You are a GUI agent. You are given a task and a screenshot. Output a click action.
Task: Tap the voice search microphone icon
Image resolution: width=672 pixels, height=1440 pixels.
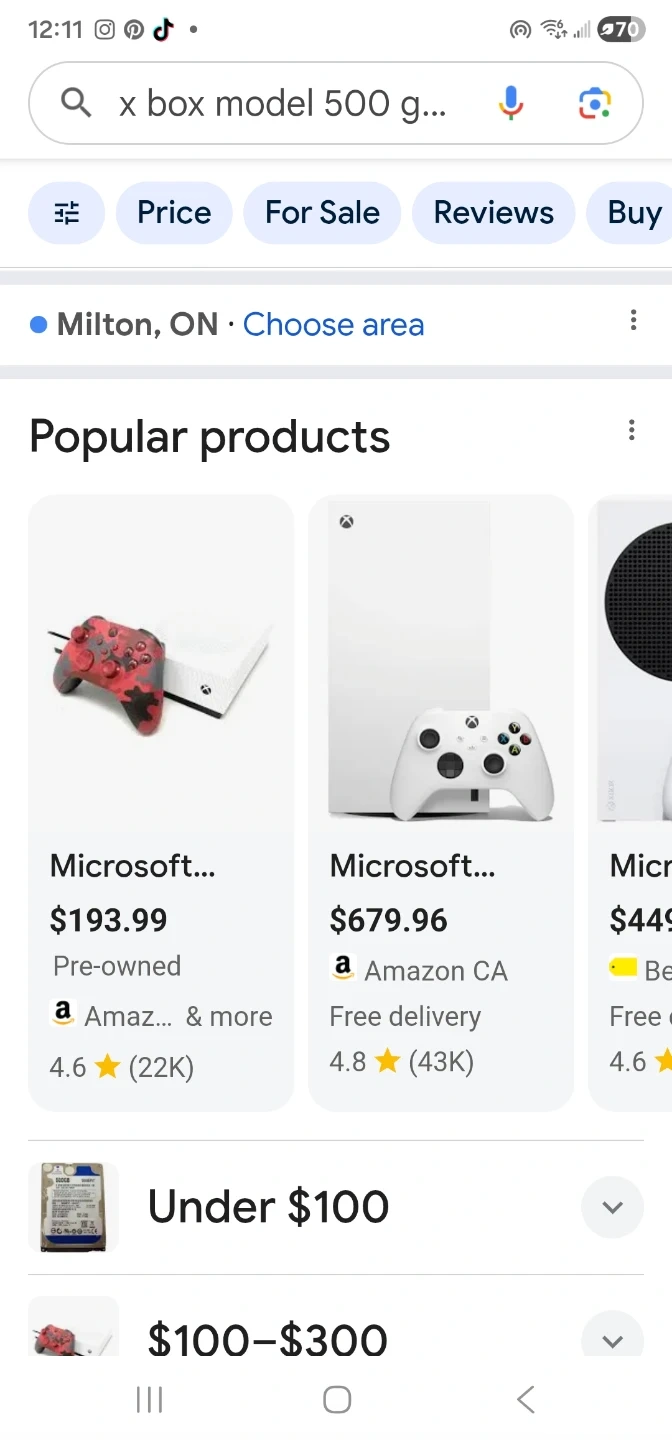(x=510, y=103)
